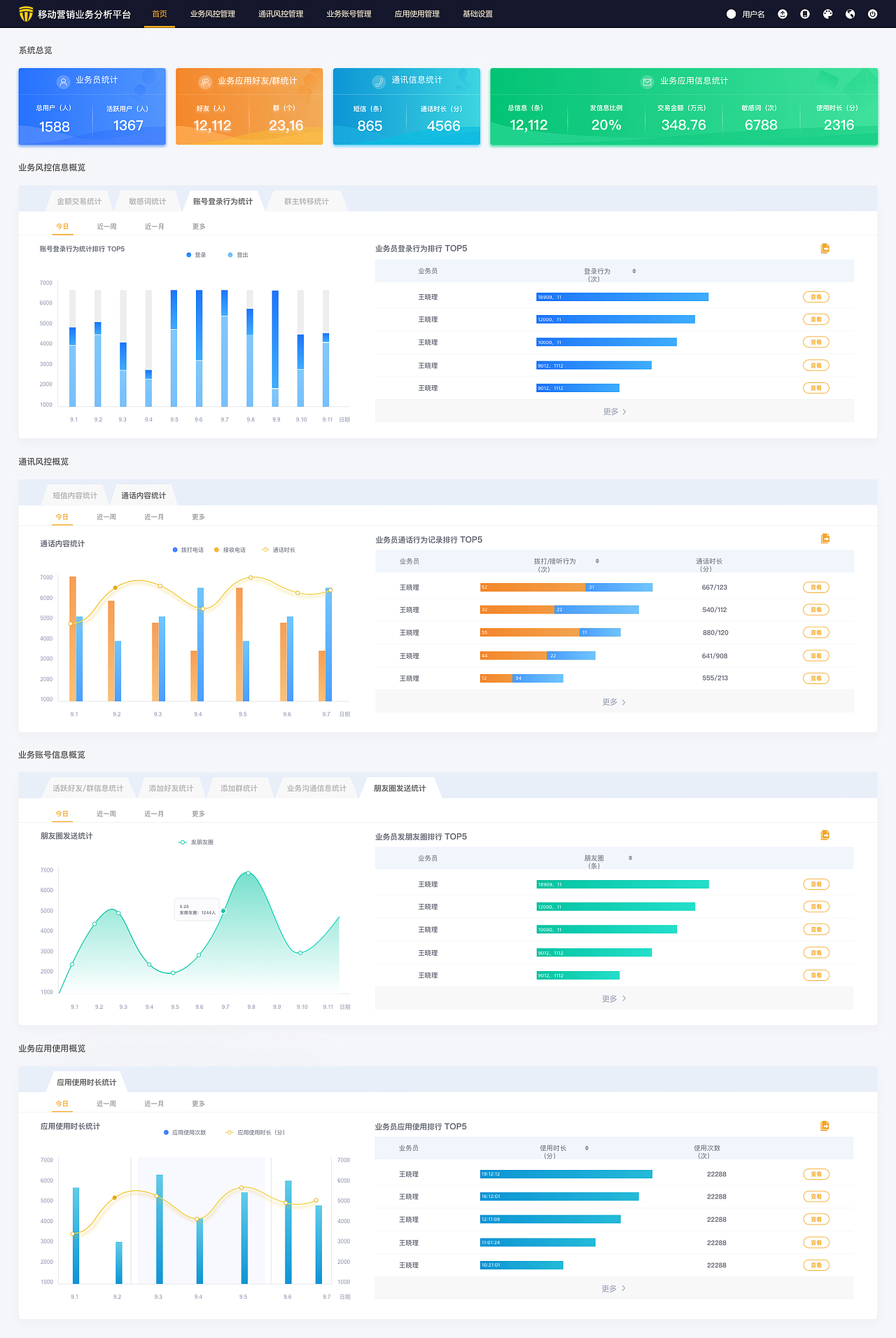Viewport: 896px width, 1338px height.
Task: Toggle the 登录 legend in login chart
Action: pyautogui.click(x=197, y=255)
